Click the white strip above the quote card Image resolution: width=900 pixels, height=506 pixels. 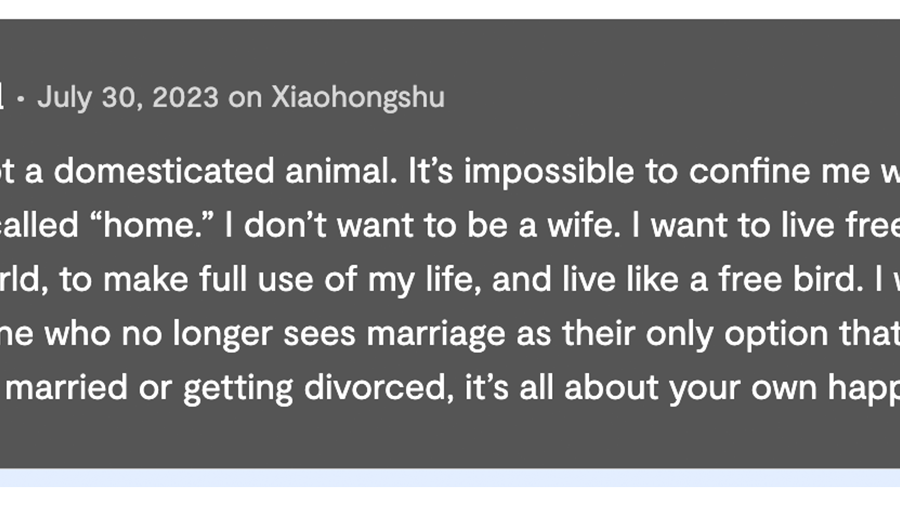[450, 8]
